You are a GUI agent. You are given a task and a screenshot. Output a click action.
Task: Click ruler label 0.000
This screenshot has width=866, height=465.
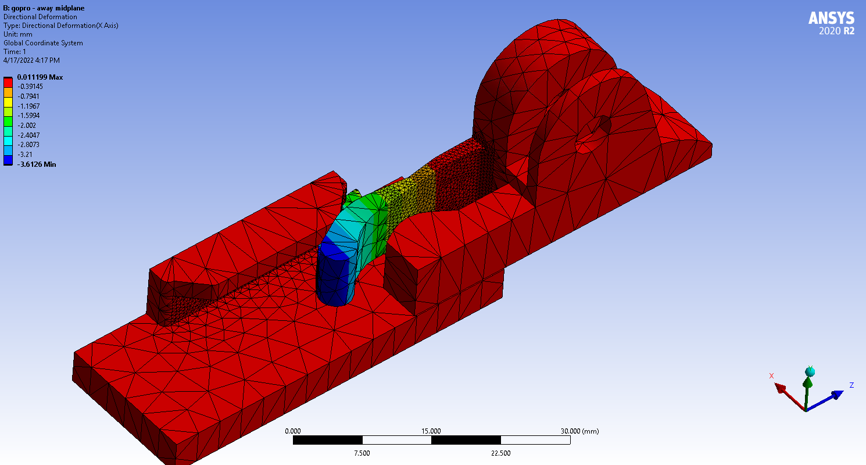293,431
